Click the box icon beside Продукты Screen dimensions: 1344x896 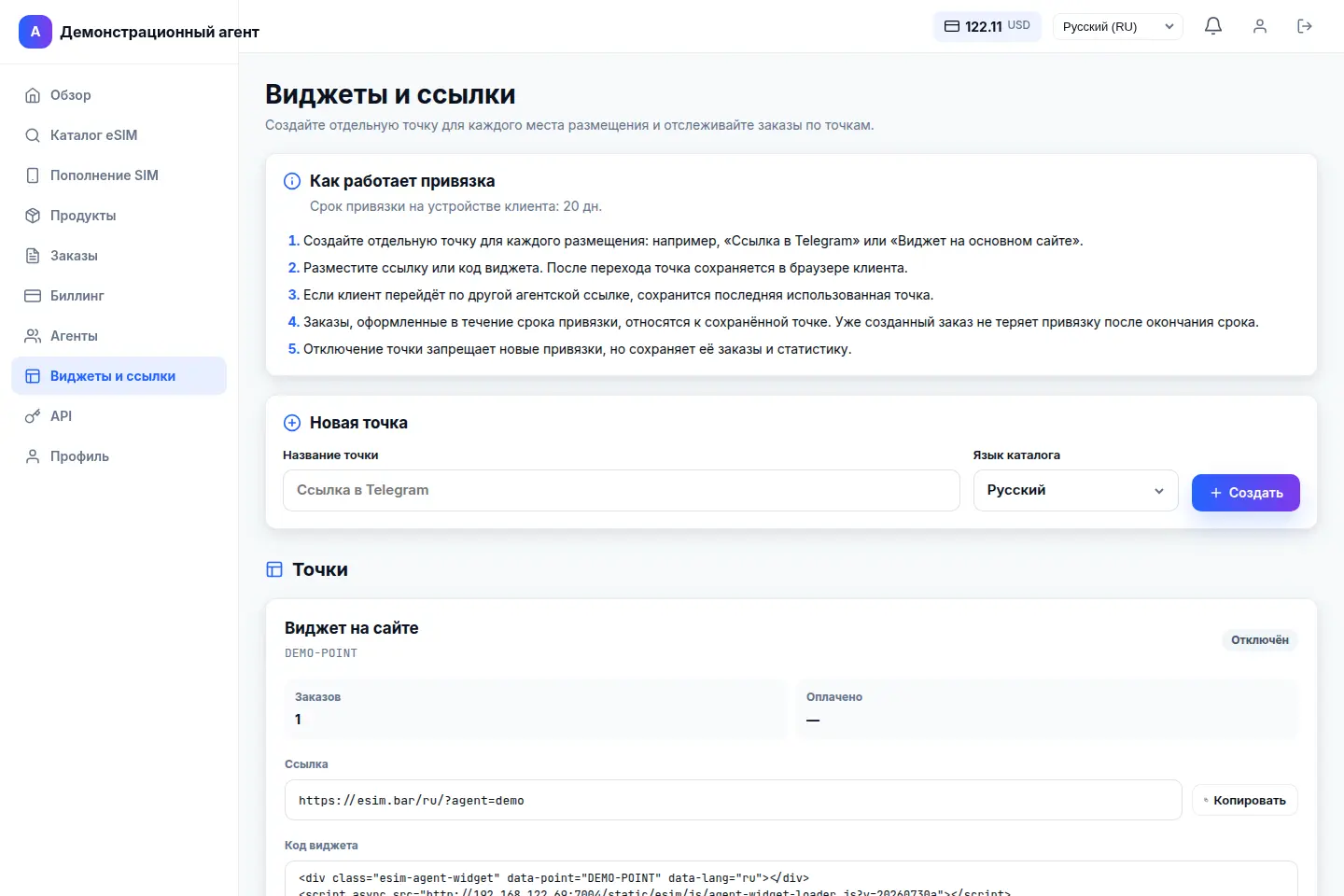[33, 216]
